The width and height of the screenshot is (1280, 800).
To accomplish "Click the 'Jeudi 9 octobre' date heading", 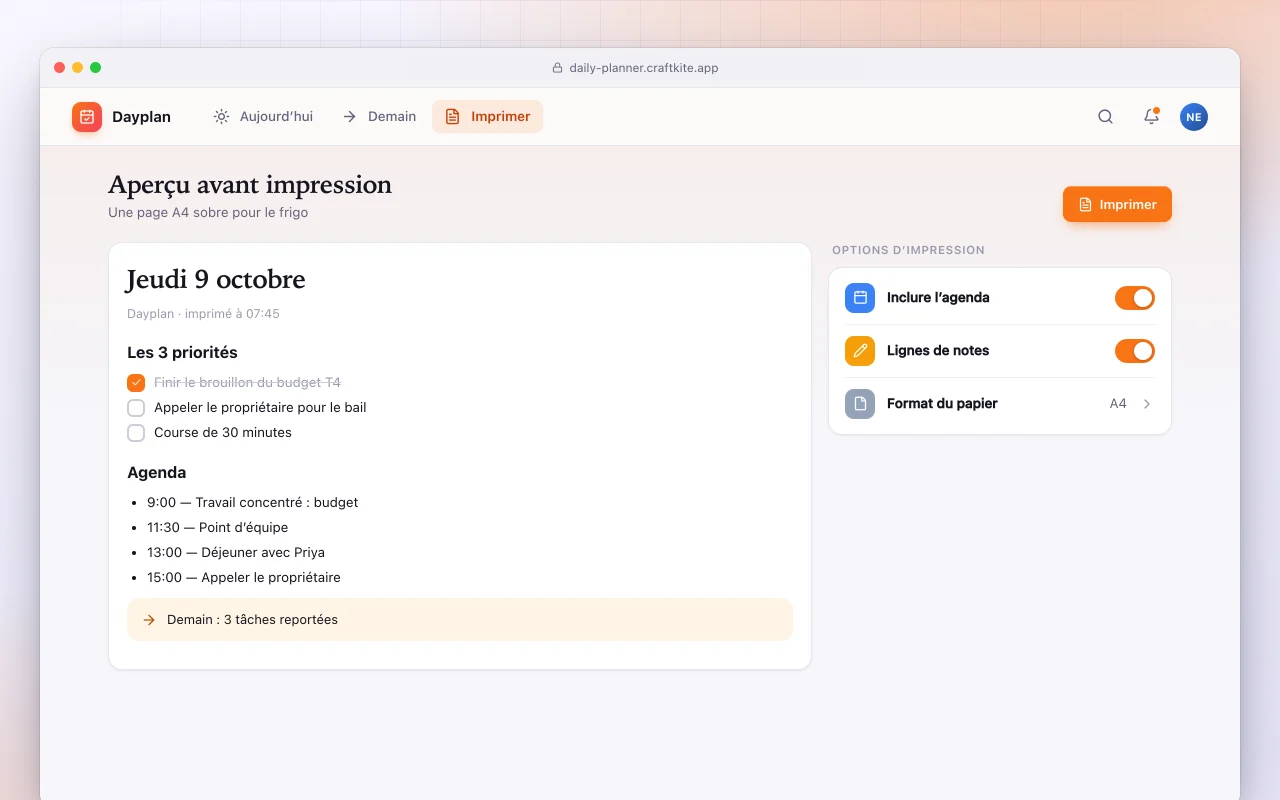I will [x=216, y=280].
